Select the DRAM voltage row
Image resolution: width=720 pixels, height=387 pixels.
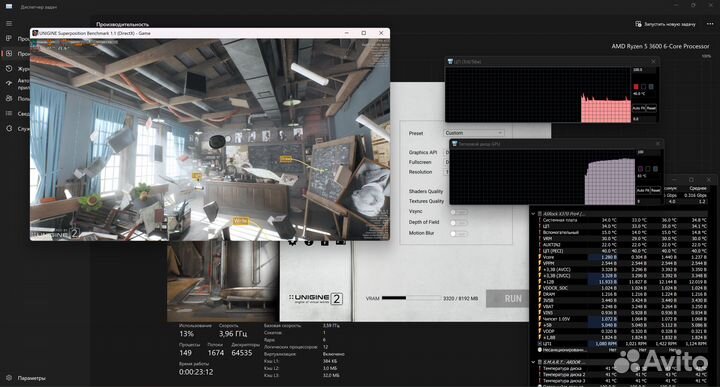point(622,294)
